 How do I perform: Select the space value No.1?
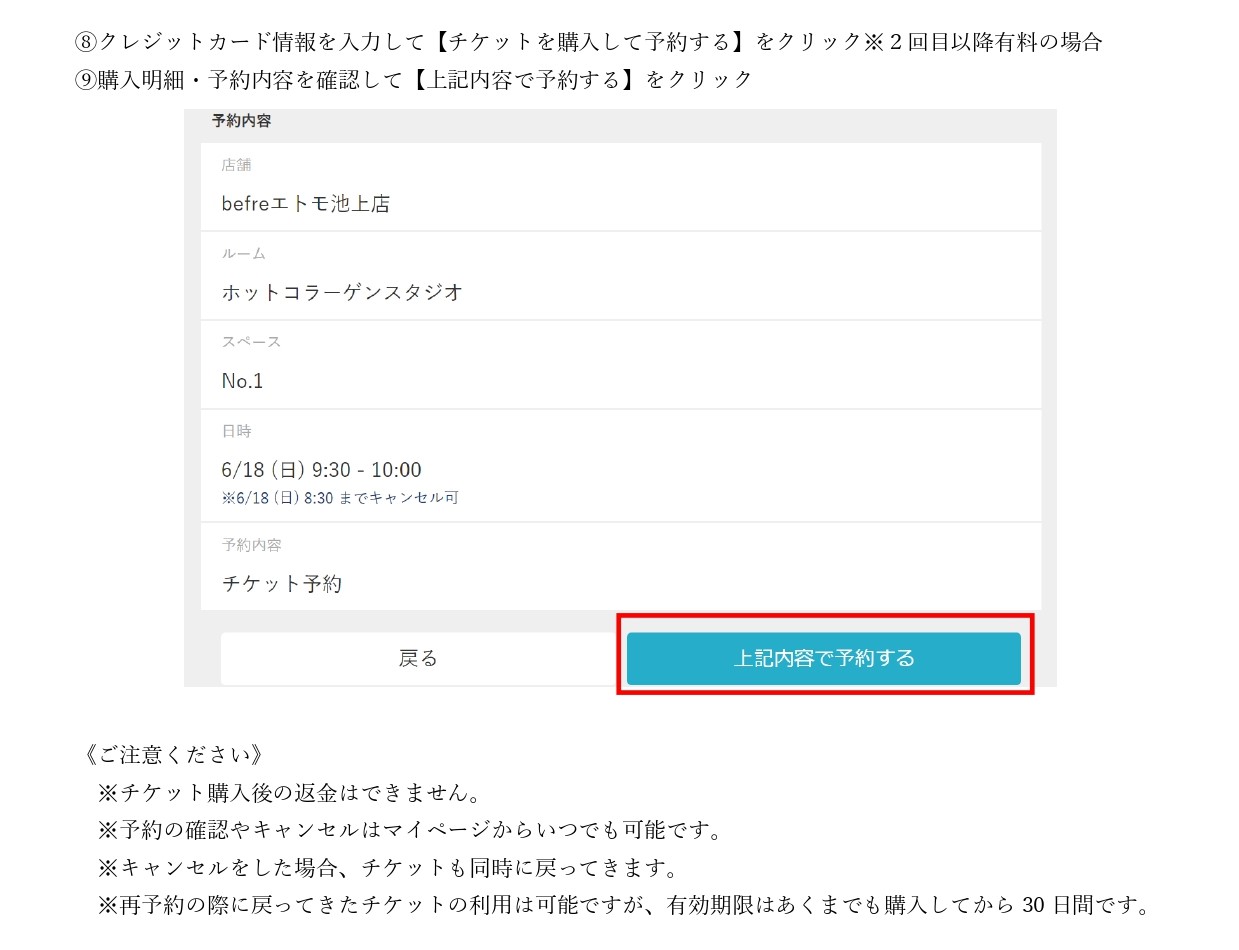pyautogui.click(x=242, y=381)
